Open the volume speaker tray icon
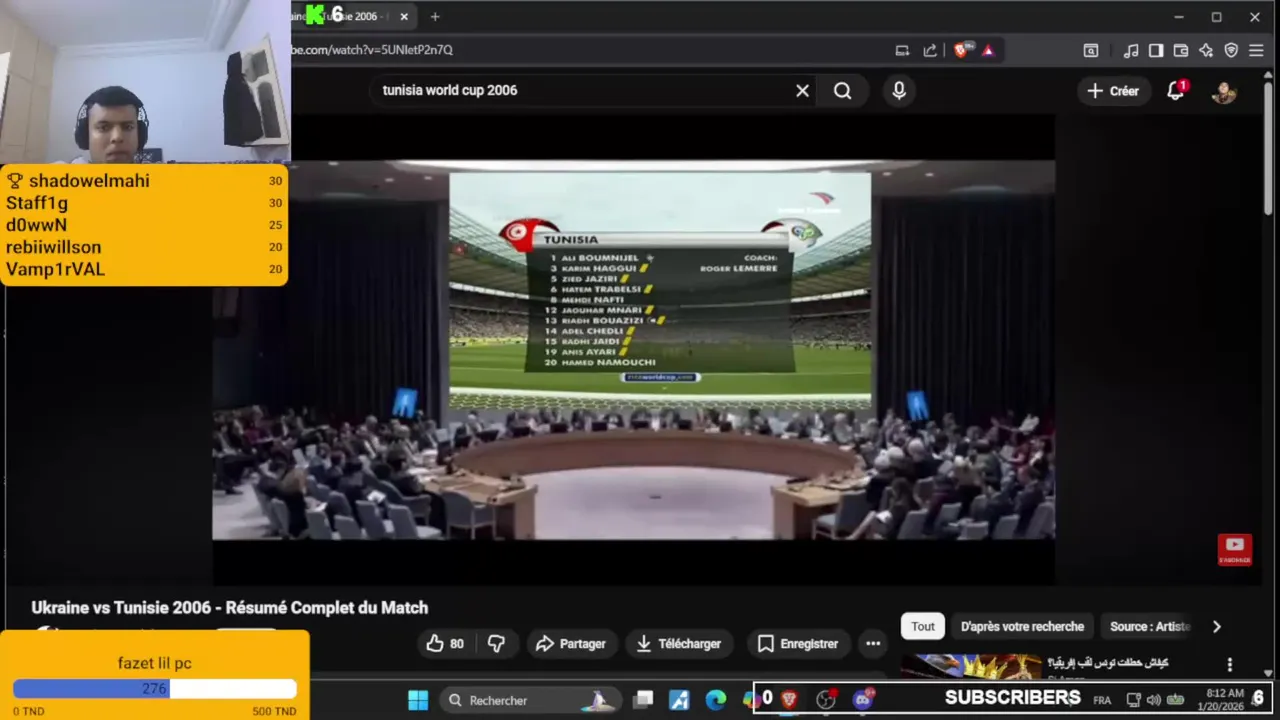This screenshot has height=720, width=1280. coord(1154,700)
